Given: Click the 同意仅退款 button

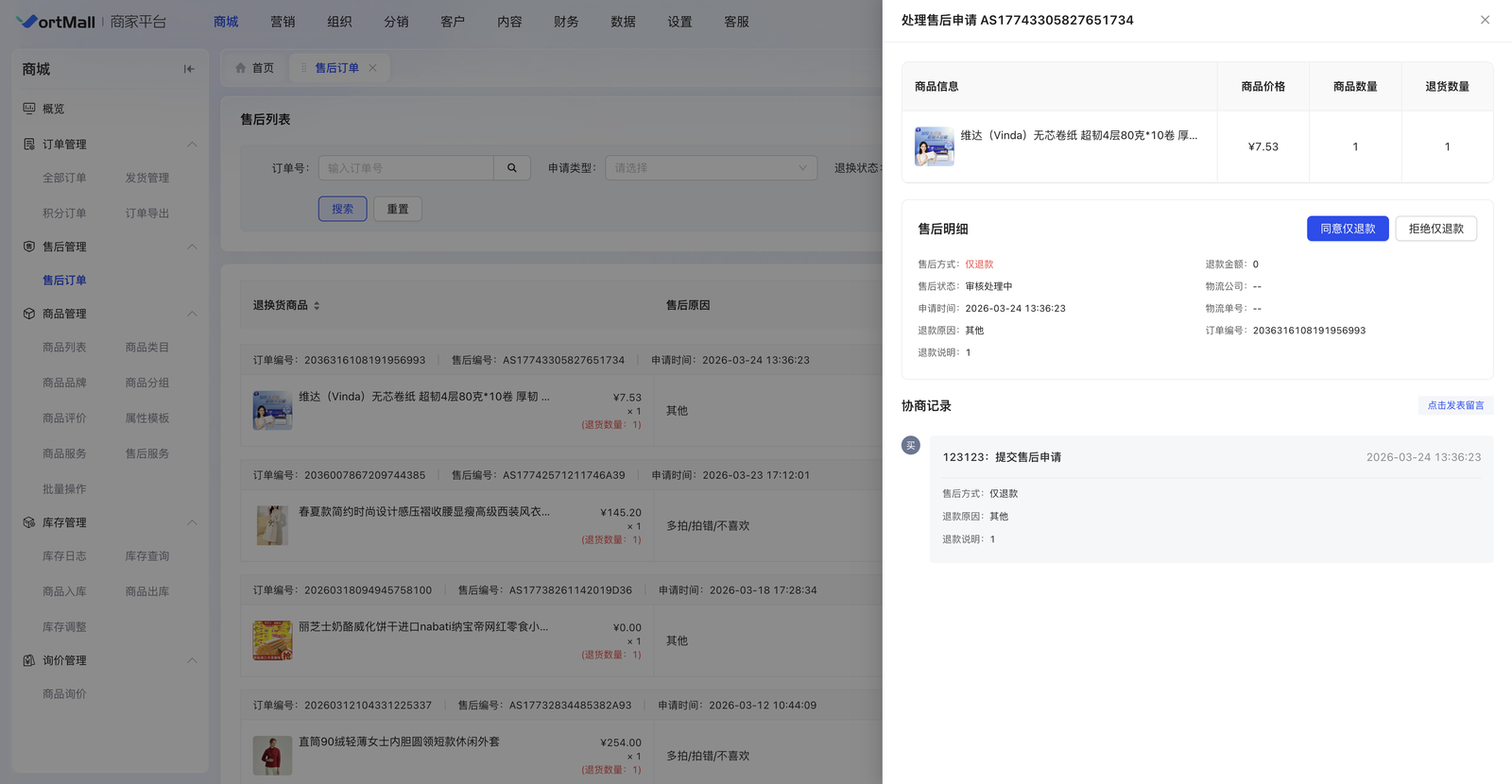Looking at the screenshot, I should 1348,229.
